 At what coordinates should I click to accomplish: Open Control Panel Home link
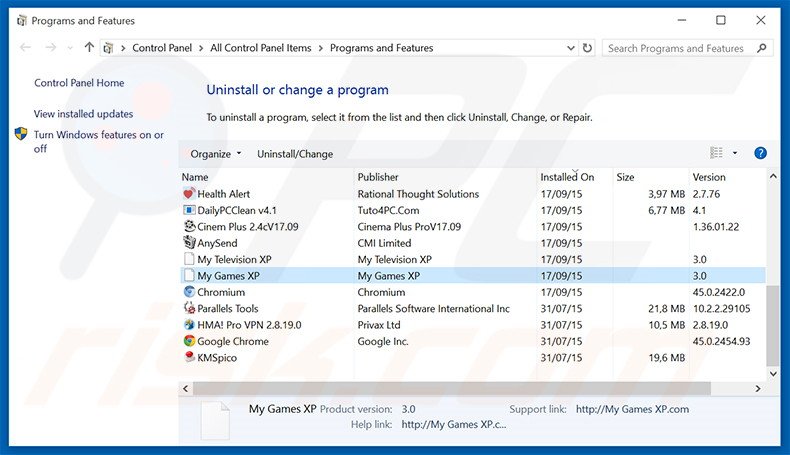tap(79, 83)
